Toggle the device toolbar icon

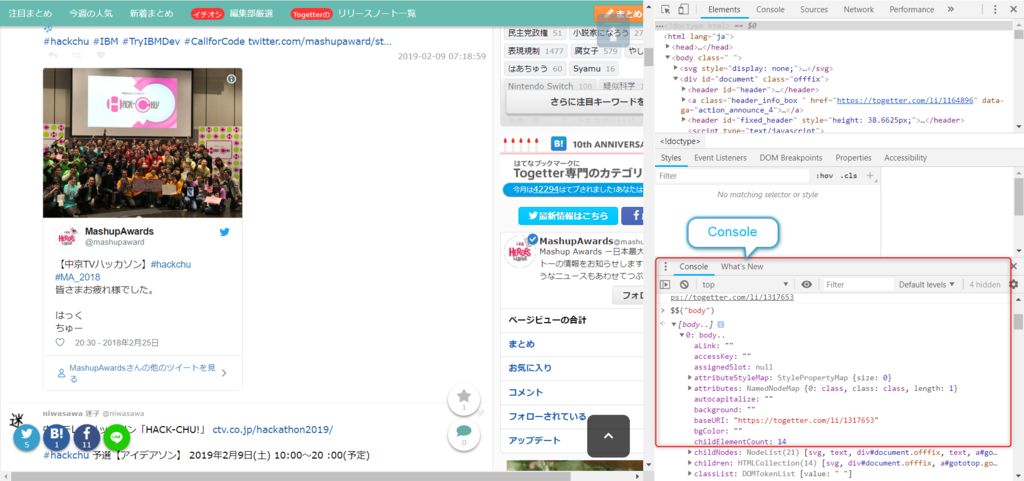(683, 10)
